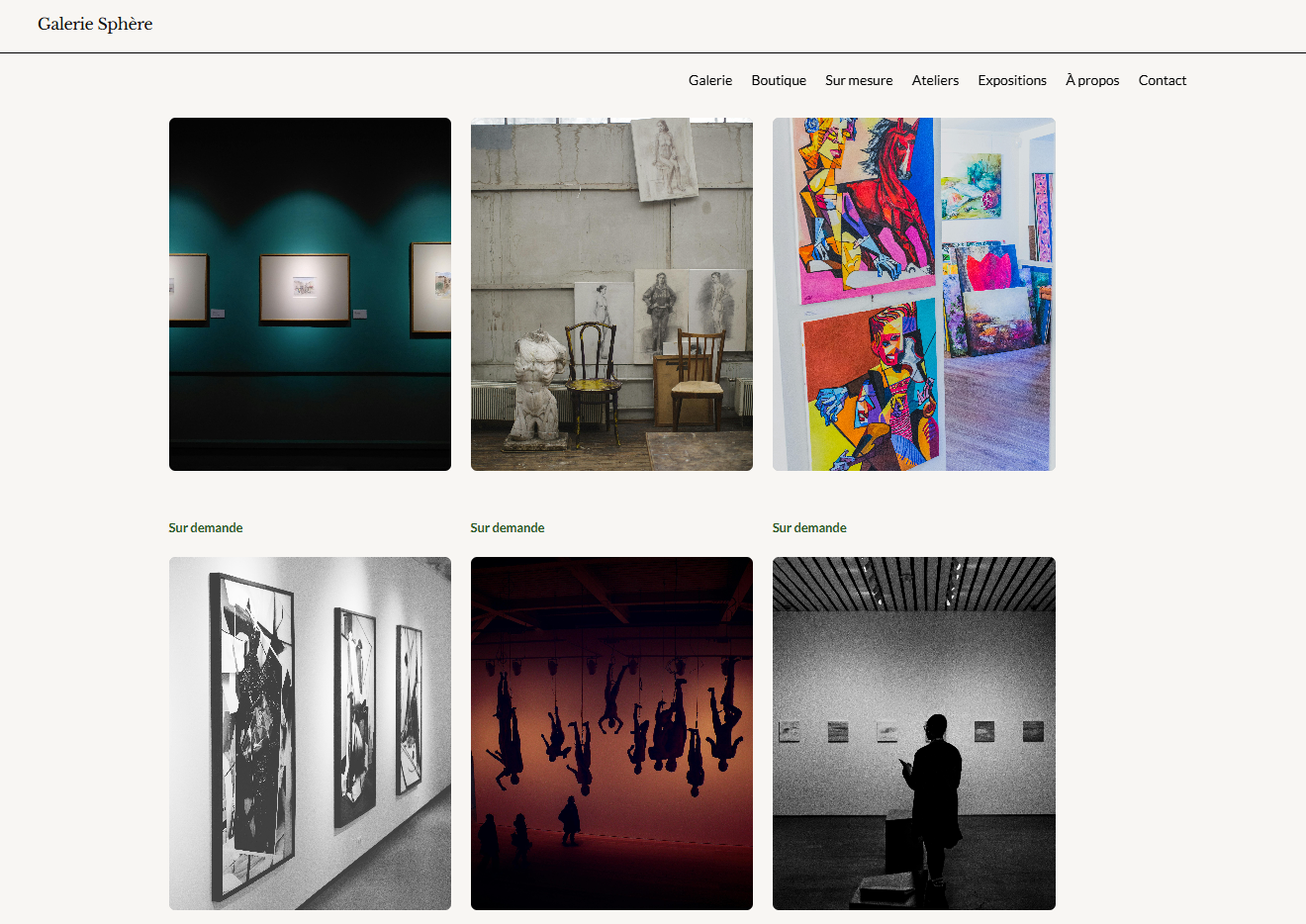Open the black-and-white abstract frames photo

[310, 733]
